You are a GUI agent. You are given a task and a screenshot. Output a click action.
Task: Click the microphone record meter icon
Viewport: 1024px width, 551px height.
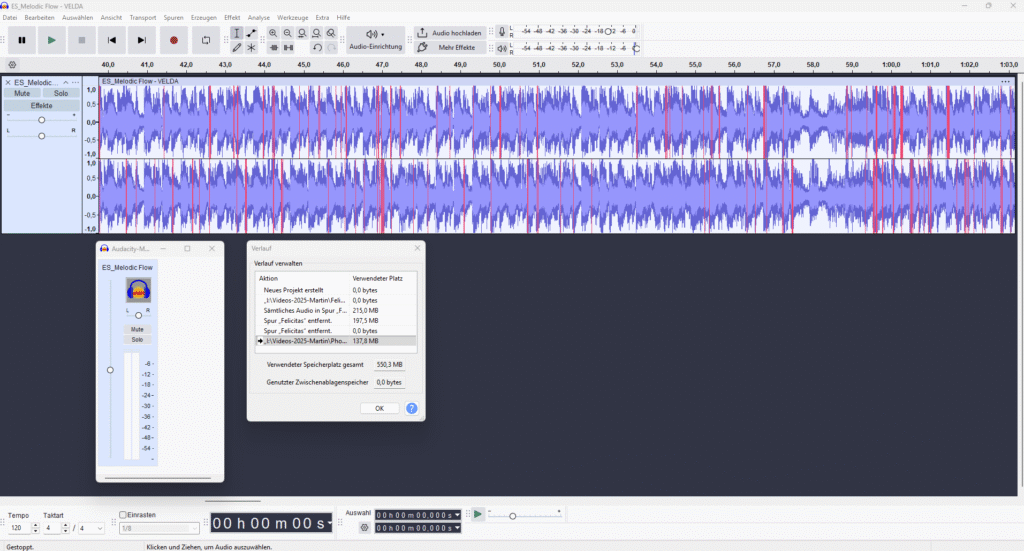(502, 31)
